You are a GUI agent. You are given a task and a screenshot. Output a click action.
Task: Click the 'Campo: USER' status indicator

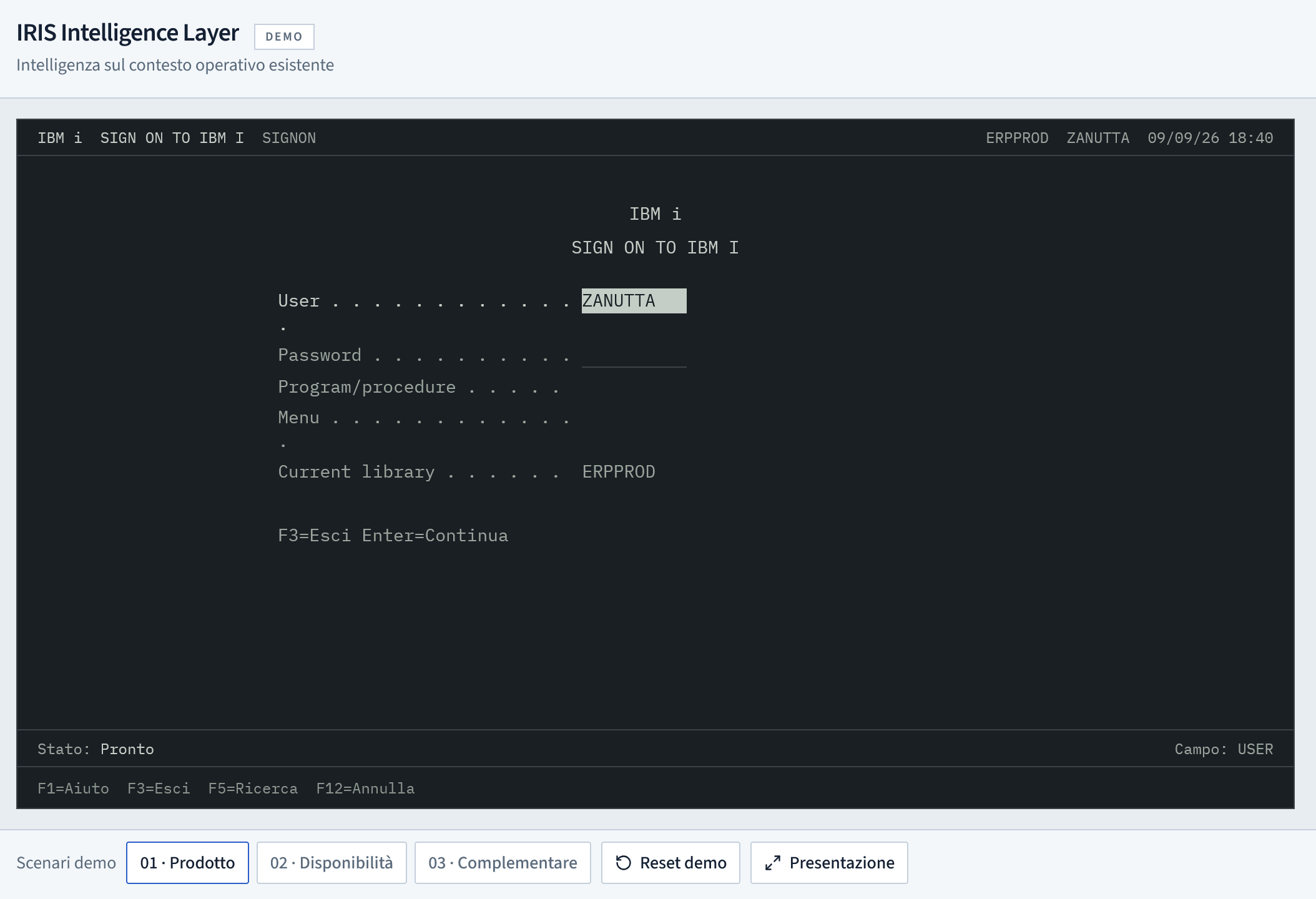click(1224, 749)
